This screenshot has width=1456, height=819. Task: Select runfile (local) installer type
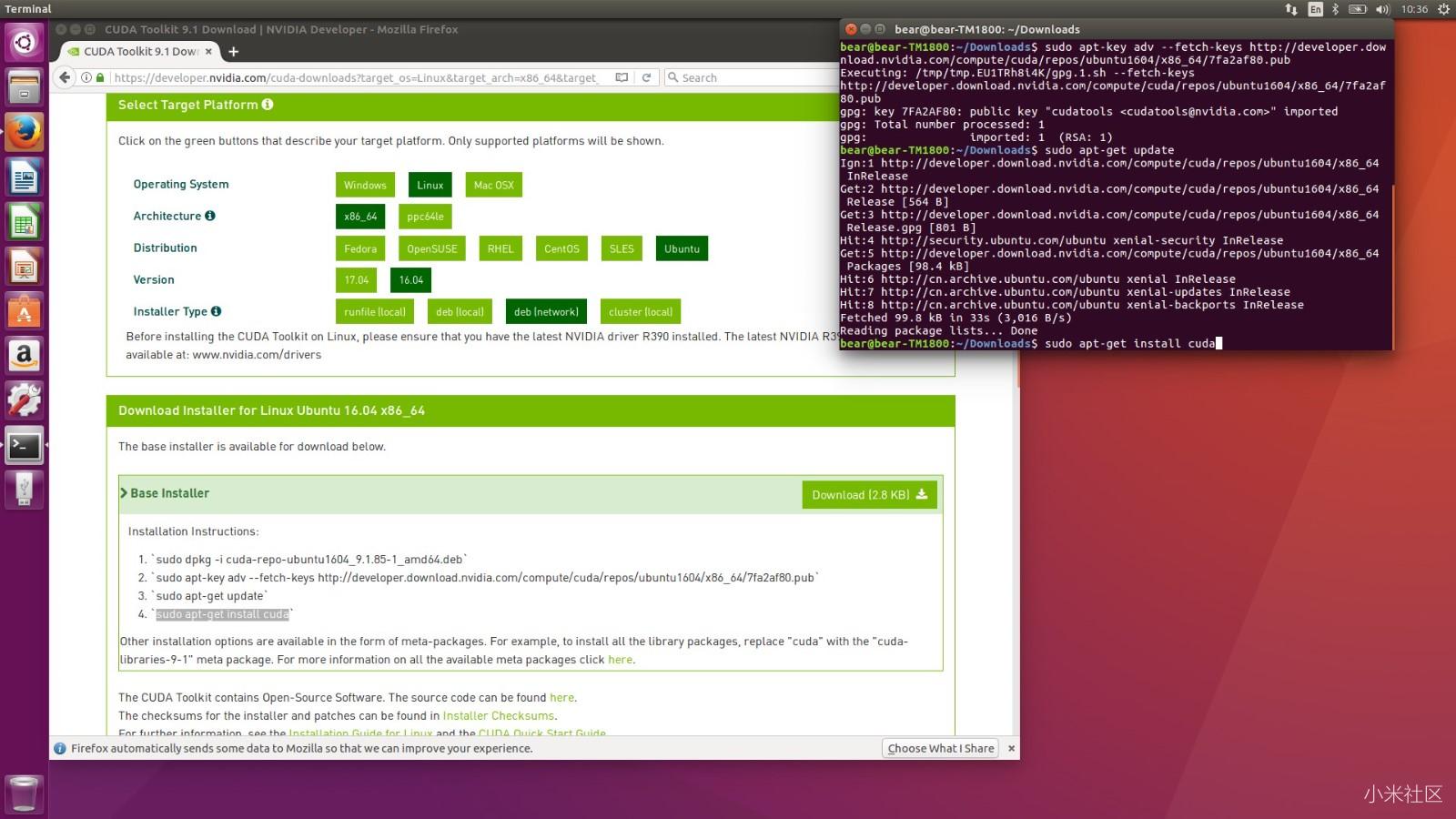pyautogui.click(x=375, y=312)
